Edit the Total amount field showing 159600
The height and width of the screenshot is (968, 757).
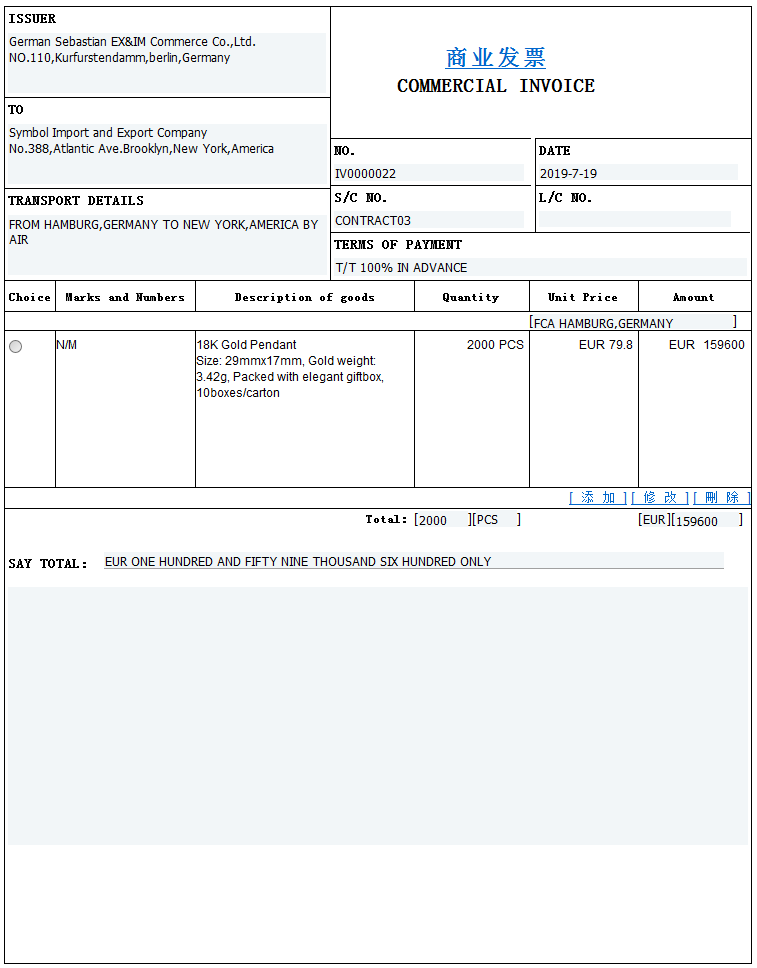pos(706,520)
